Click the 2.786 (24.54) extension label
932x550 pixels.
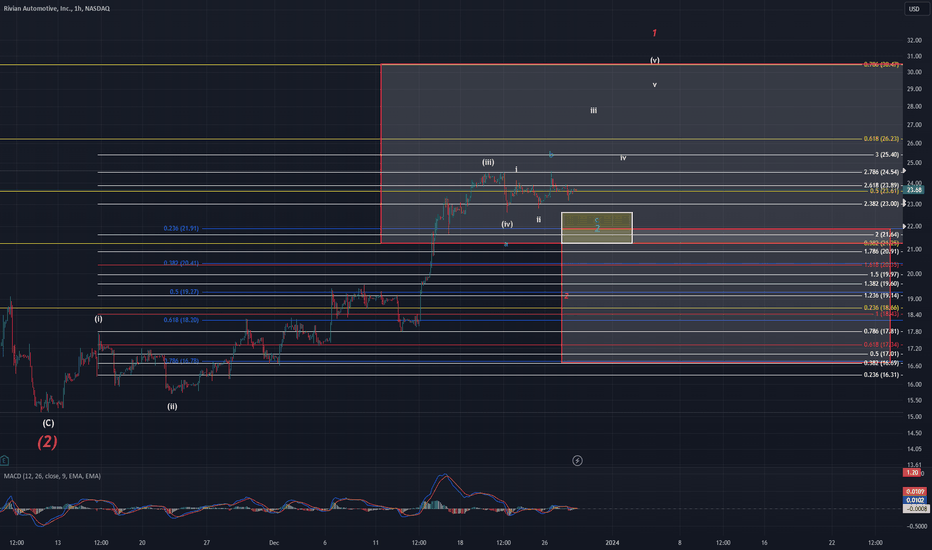(x=881, y=172)
